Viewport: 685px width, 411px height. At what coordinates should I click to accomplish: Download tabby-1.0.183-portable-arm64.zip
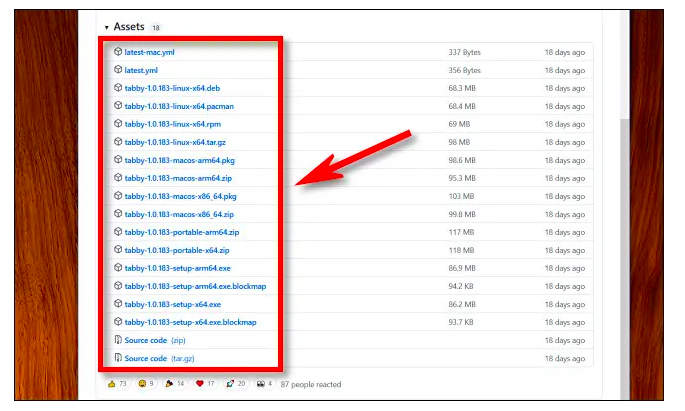coord(182,232)
